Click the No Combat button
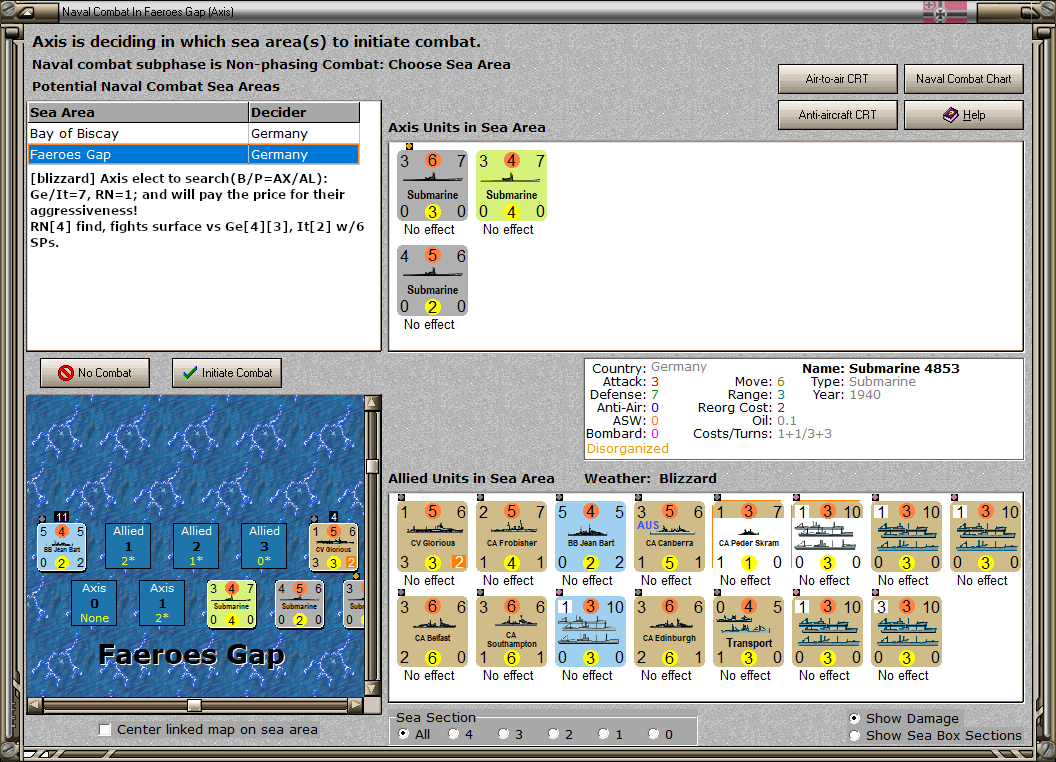Viewport: 1056px width, 762px height. click(x=95, y=373)
